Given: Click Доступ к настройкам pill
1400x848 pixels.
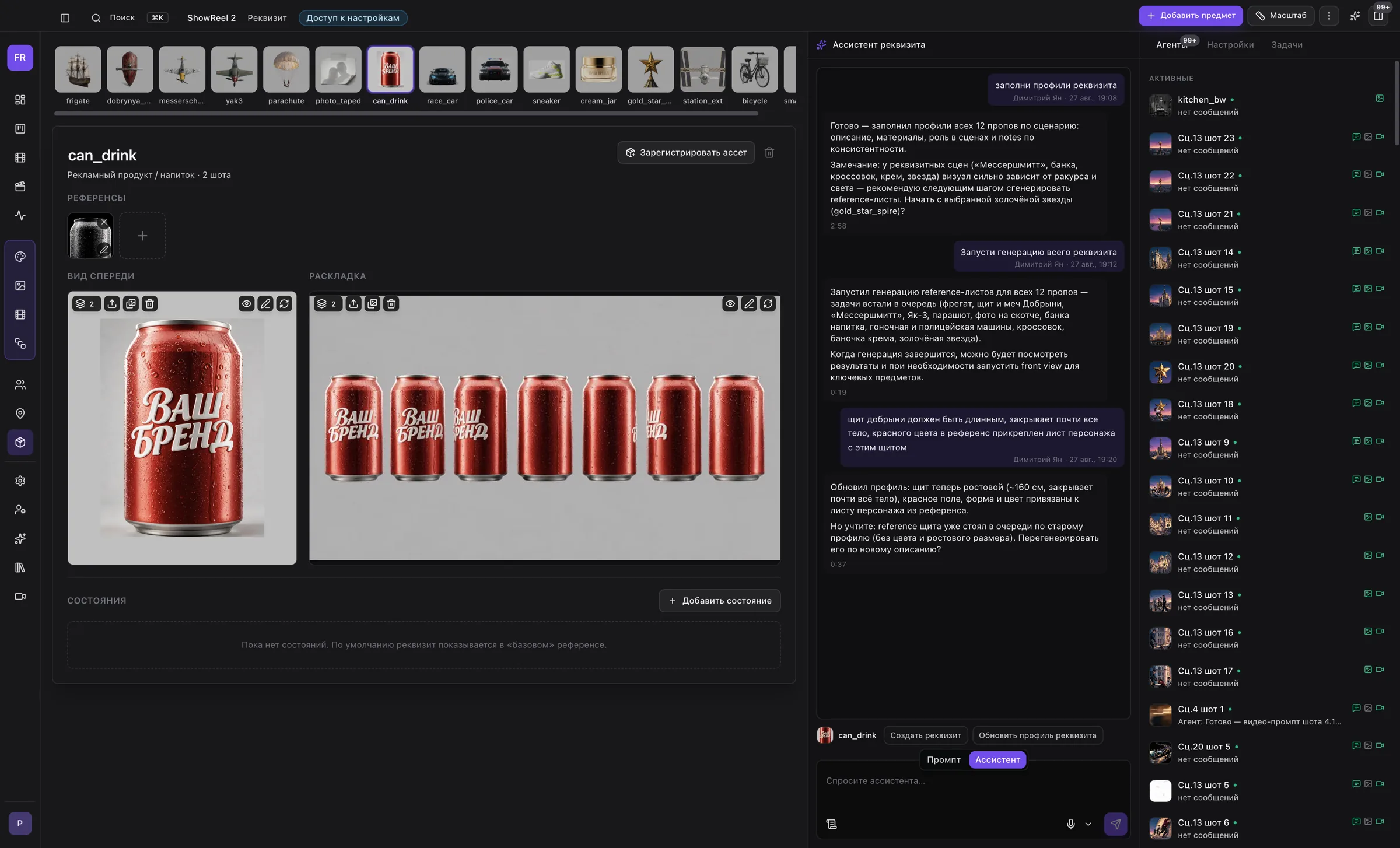Looking at the screenshot, I should [x=353, y=18].
